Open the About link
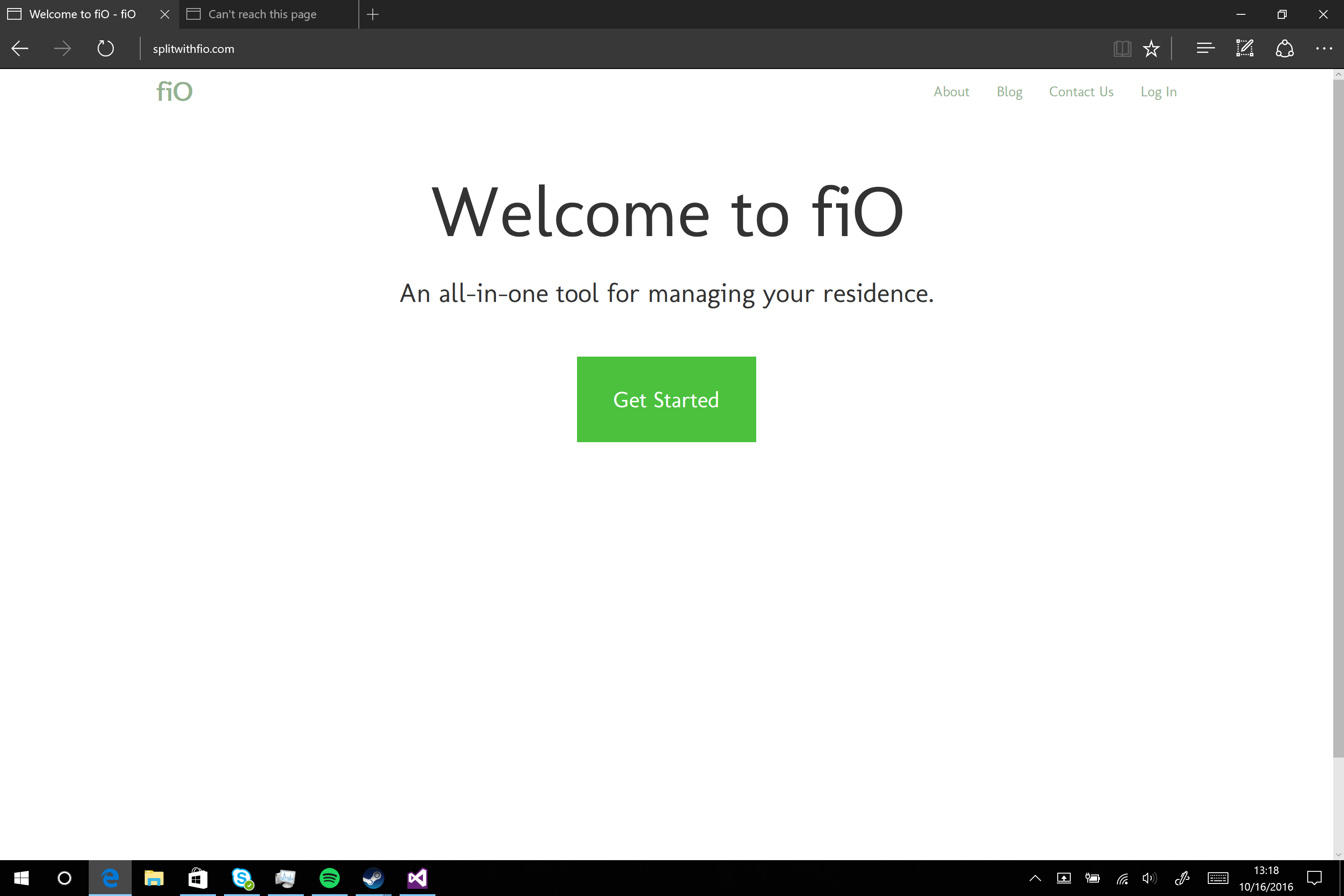This screenshot has width=1344, height=896. (951, 92)
